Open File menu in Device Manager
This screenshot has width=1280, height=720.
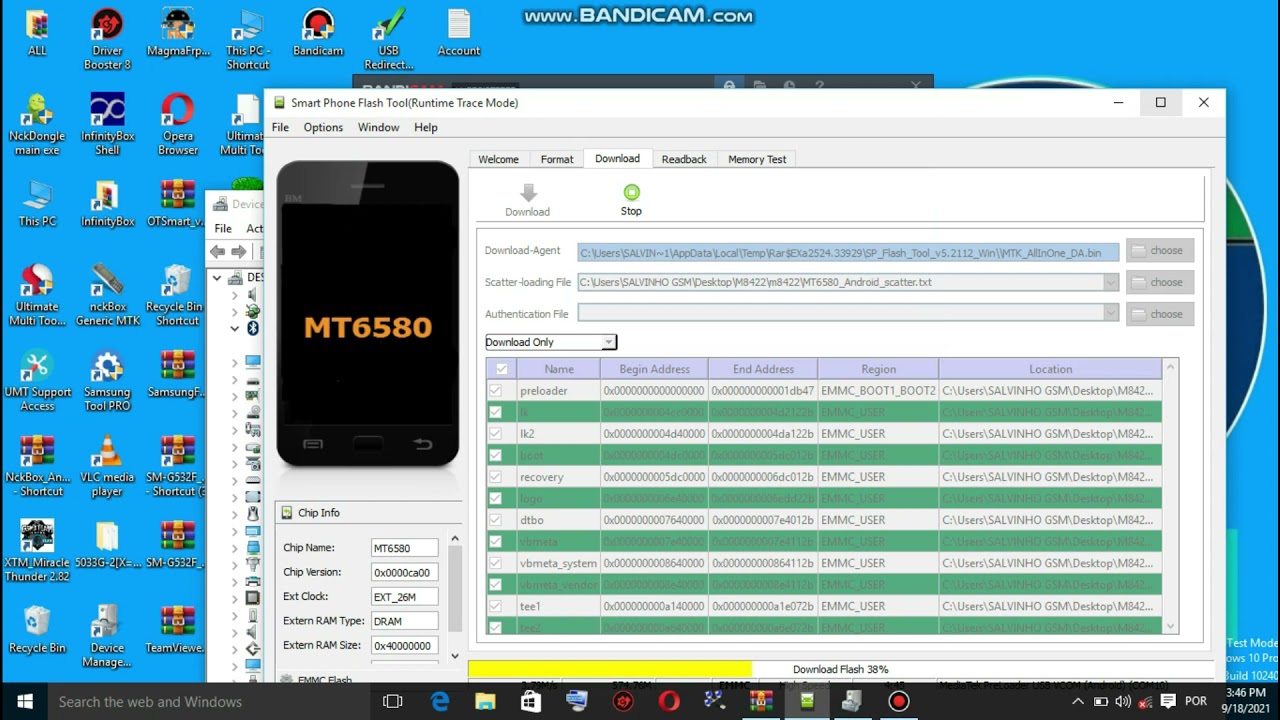(x=223, y=228)
